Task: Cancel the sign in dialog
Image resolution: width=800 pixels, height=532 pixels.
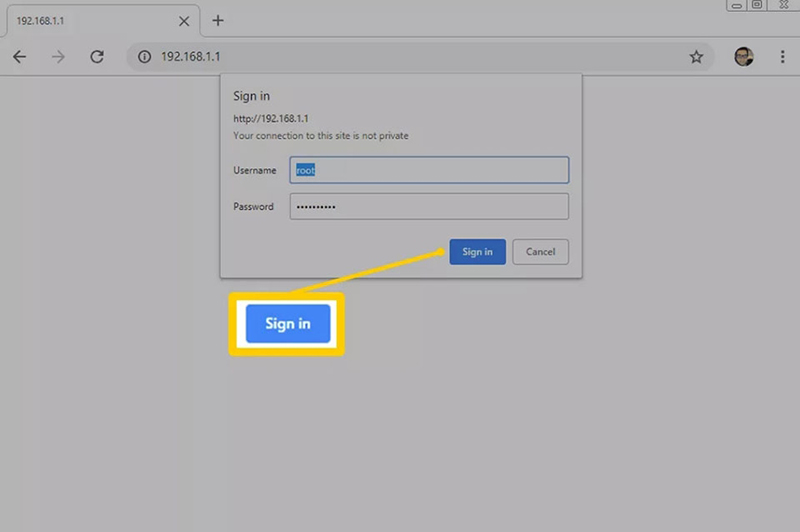Action: [540, 252]
